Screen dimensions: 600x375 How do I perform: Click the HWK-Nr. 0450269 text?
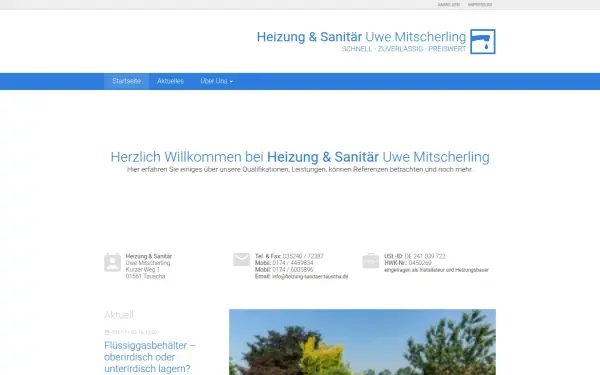(x=408, y=263)
